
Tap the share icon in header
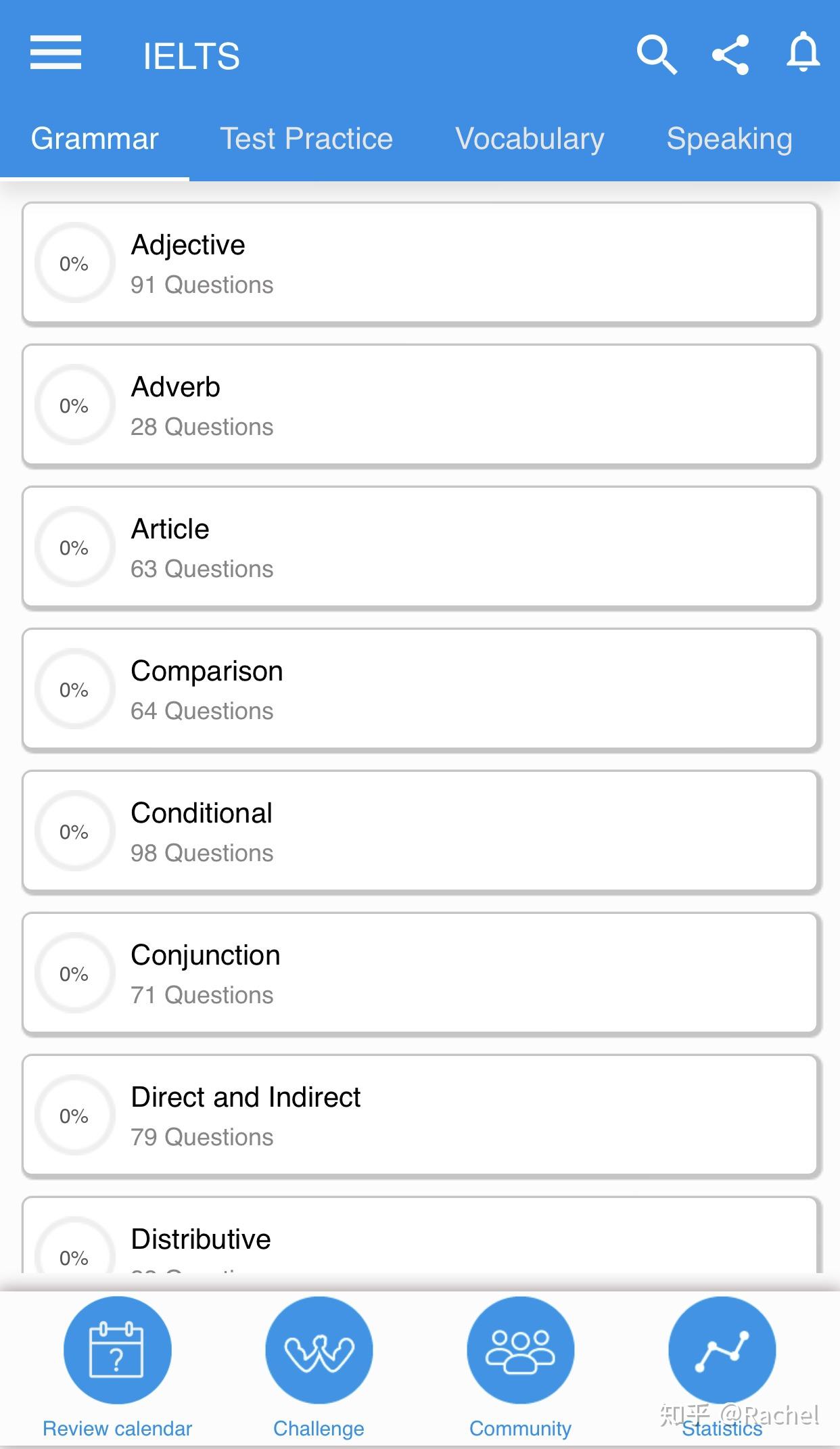(x=730, y=54)
